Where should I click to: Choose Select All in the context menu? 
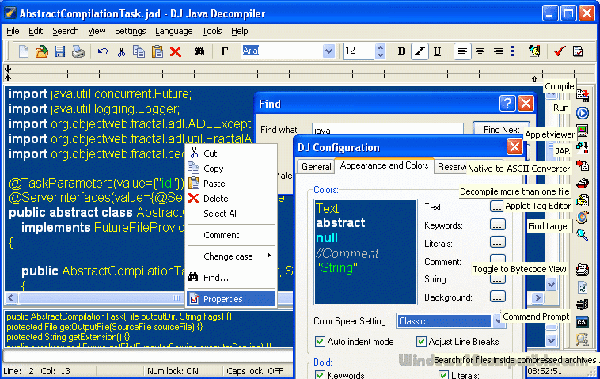pyautogui.click(x=231, y=213)
